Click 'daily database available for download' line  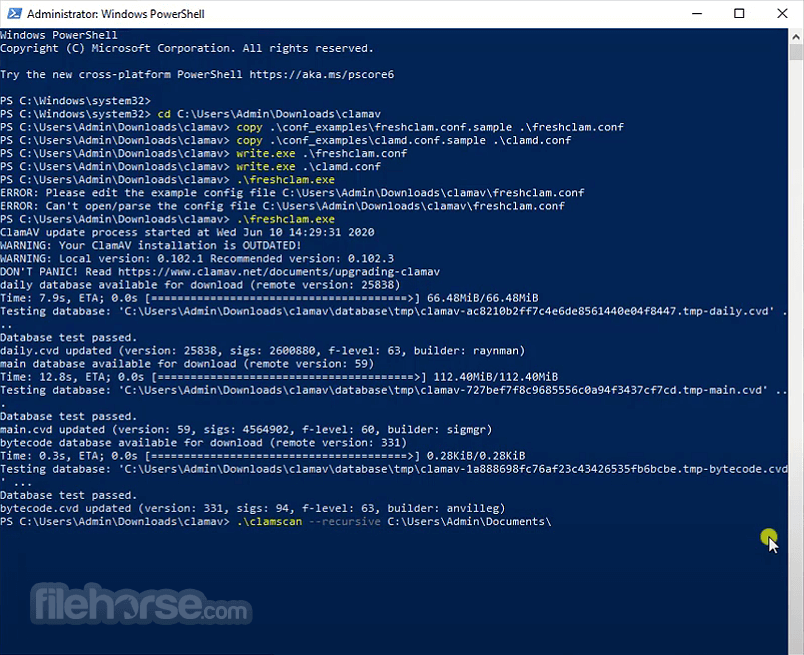200,285
